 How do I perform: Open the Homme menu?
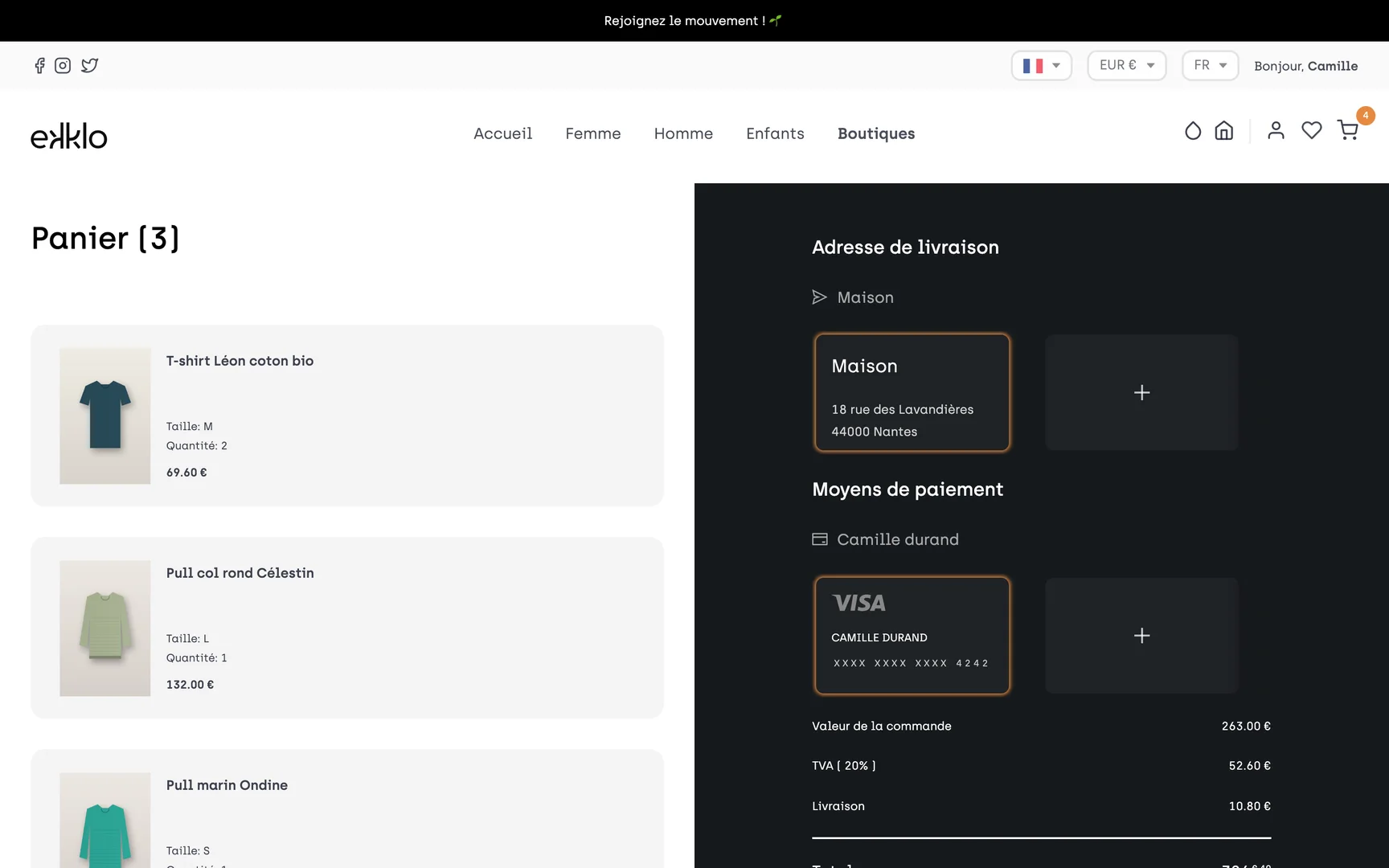coord(683,133)
